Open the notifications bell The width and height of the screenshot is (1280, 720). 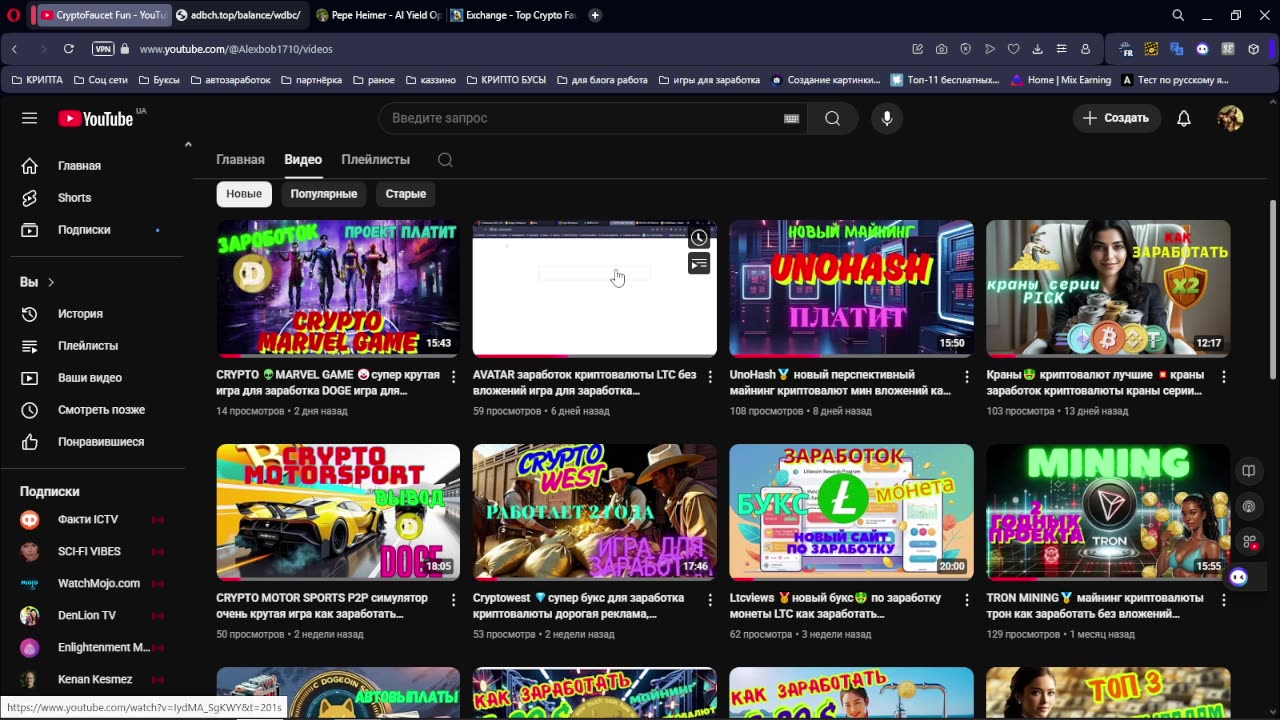1183,118
